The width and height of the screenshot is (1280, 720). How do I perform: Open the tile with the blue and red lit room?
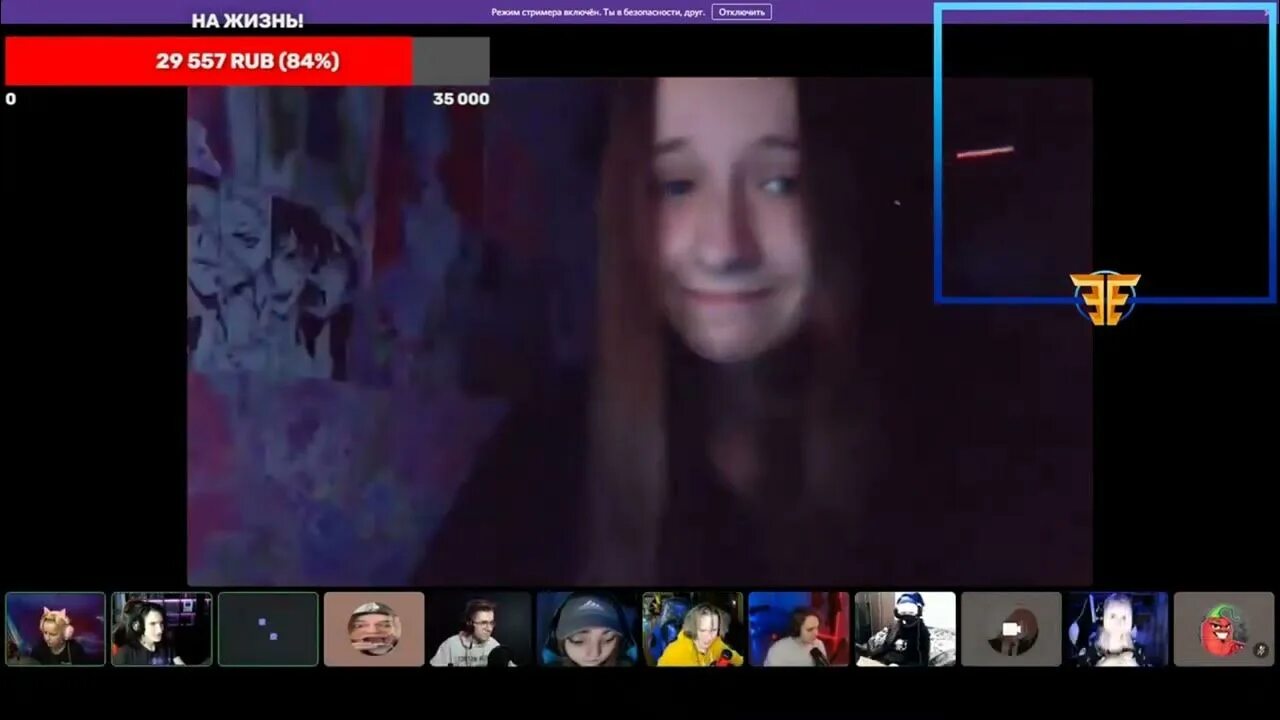pos(799,629)
